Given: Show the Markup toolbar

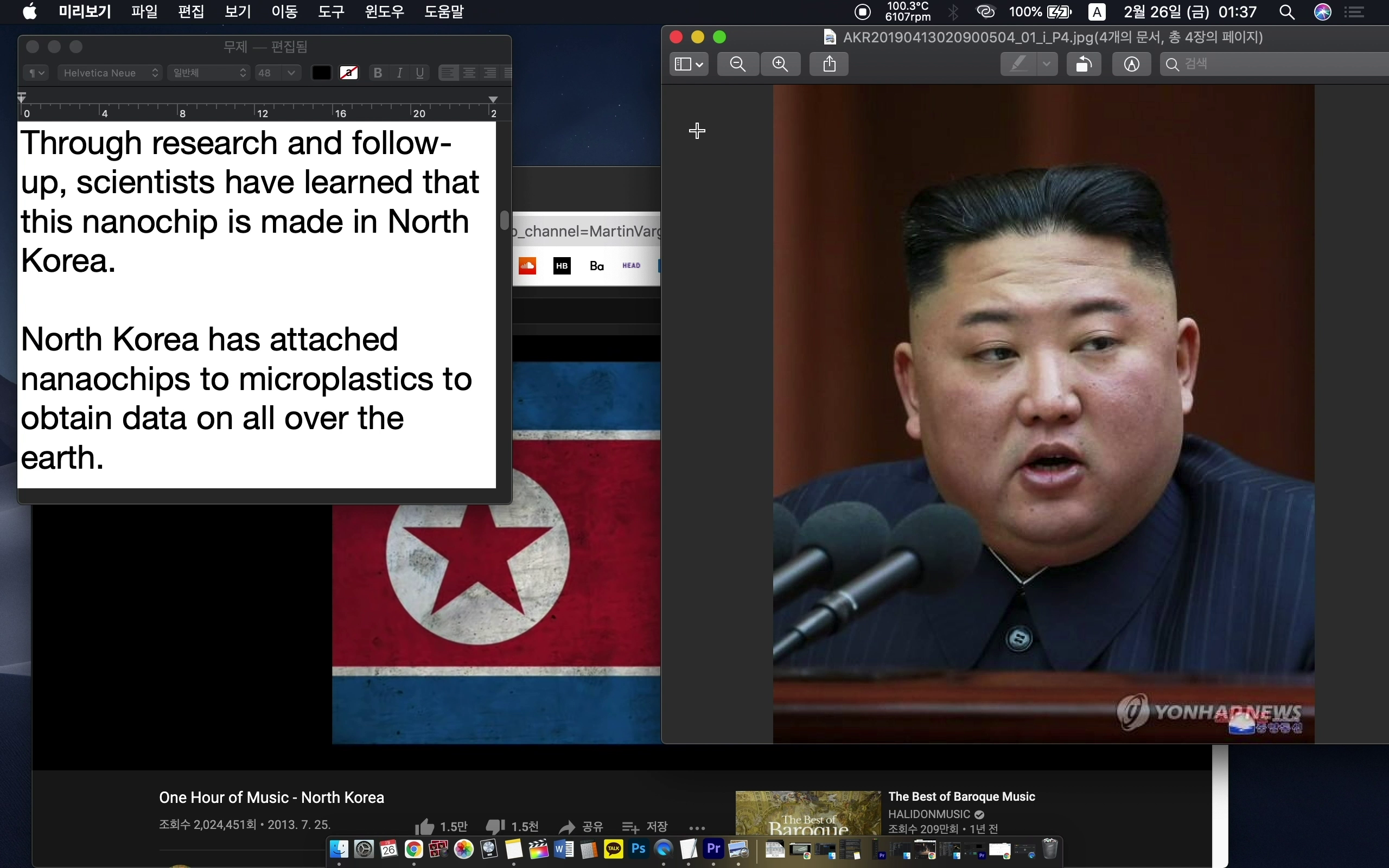Looking at the screenshot, I should [1131, 65].
